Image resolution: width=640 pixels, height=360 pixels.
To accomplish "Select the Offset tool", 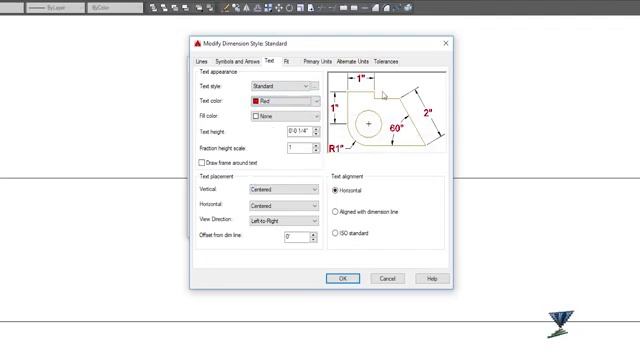I will click(258, 8).
